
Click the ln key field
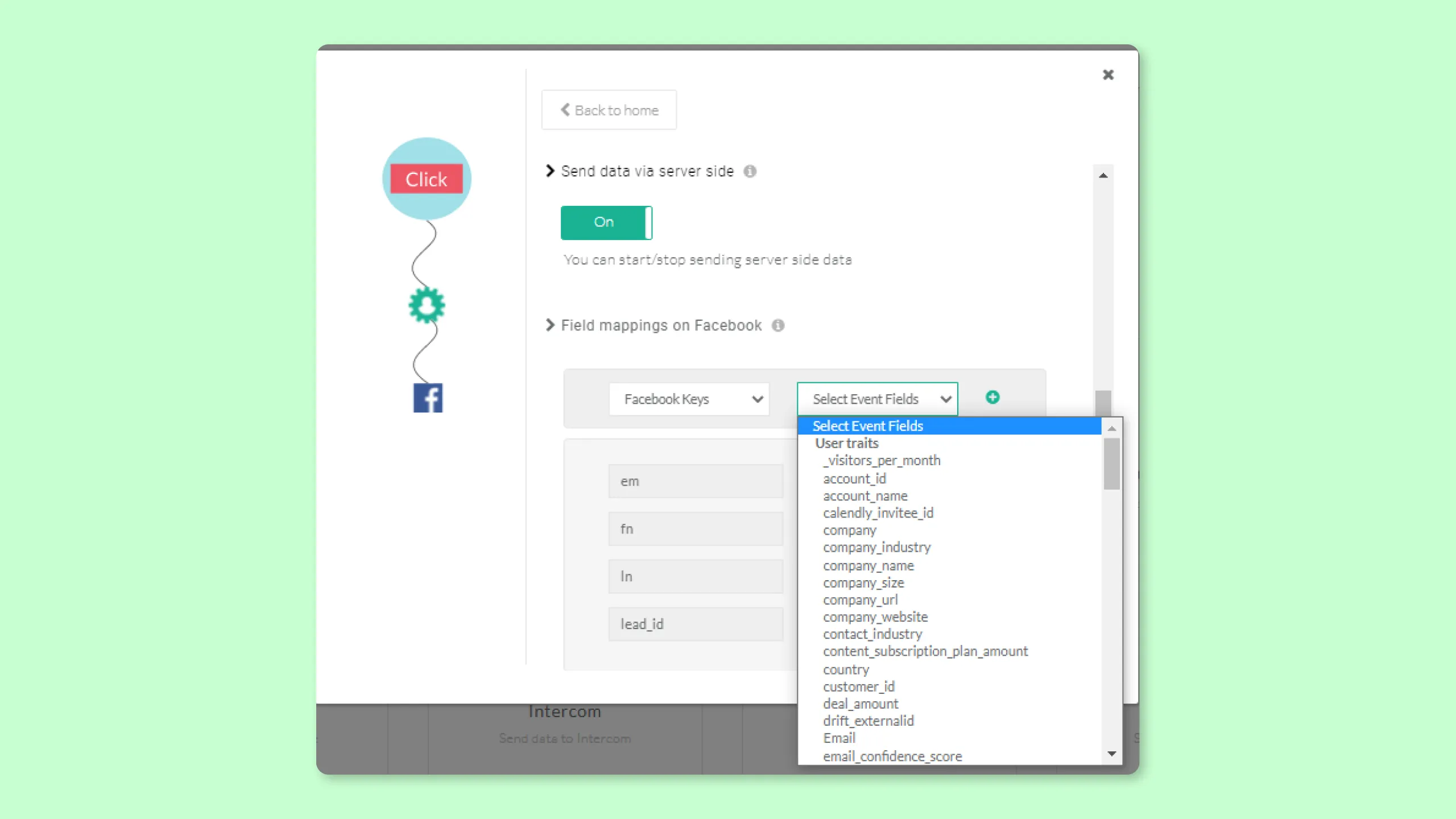(x=696, y=577)
